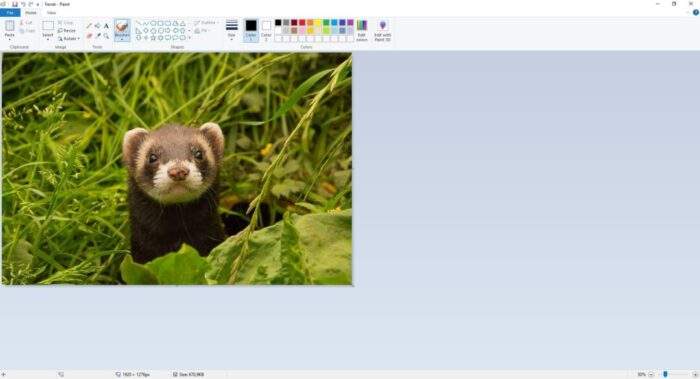Image resolution: width=700 pixels, height=379 pixels.
Task: Click the Copy button in Clipboard group
Action: (27, 31)
